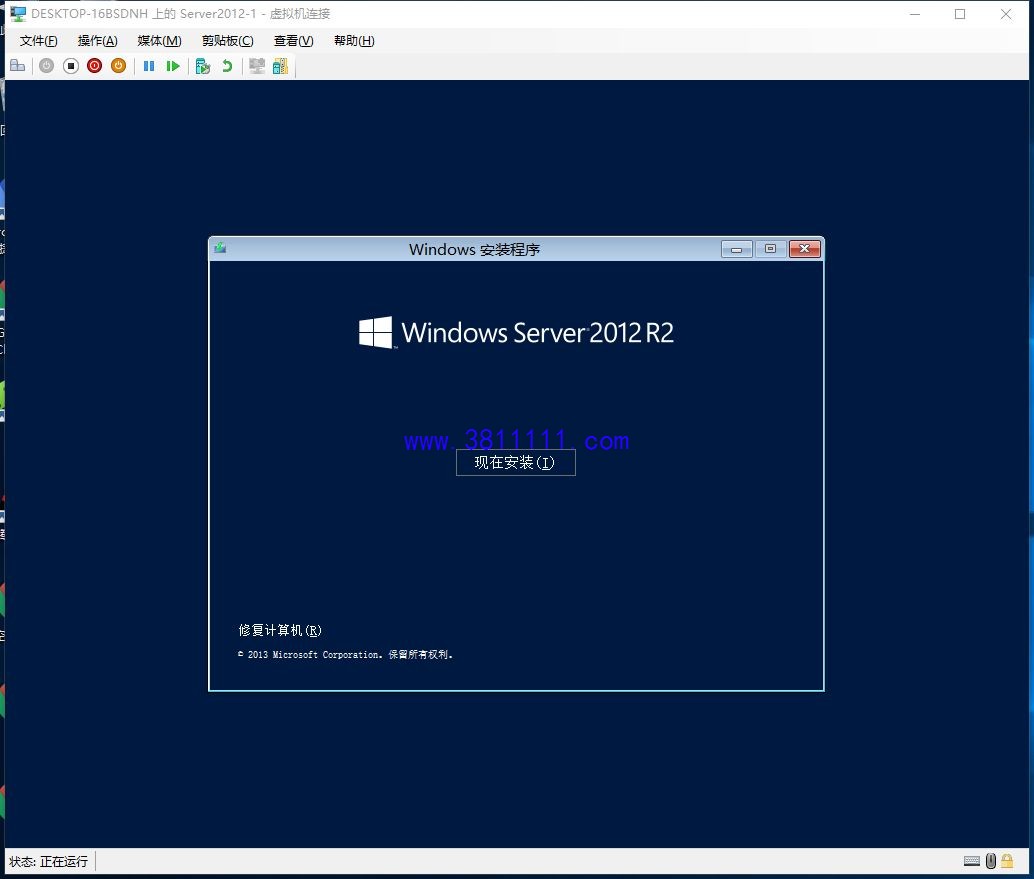The height and width of the screenshot is (879, 1034).
Task: Click the last icon on the VM toolbar
Action: [280, 66]
